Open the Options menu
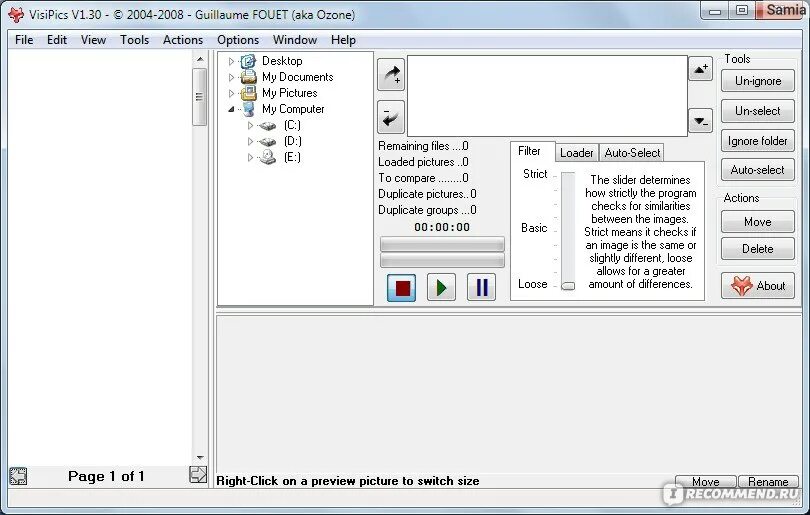The image size is (810, 515). point(238,40)
